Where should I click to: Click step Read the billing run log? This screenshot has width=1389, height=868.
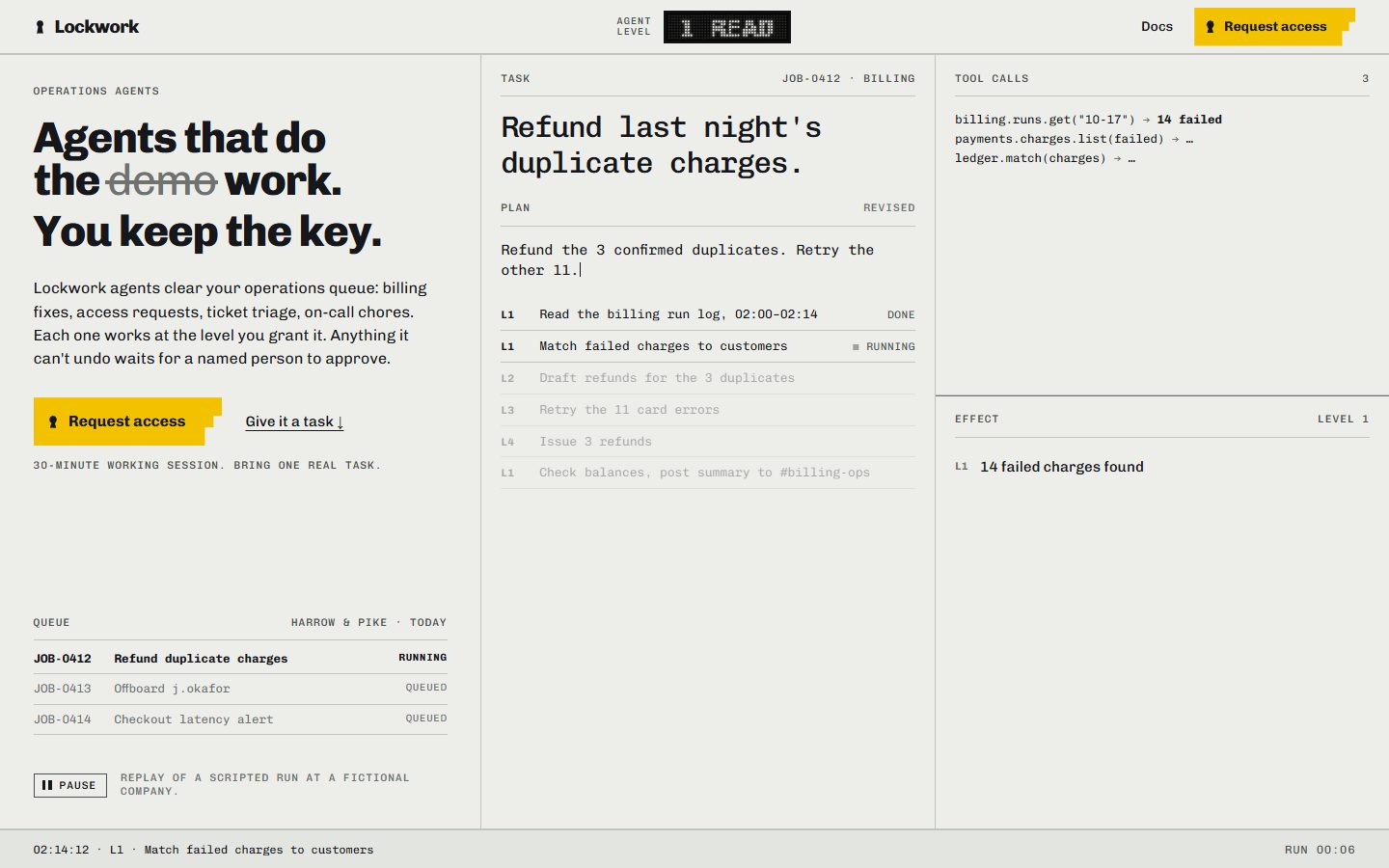(708, 314)
